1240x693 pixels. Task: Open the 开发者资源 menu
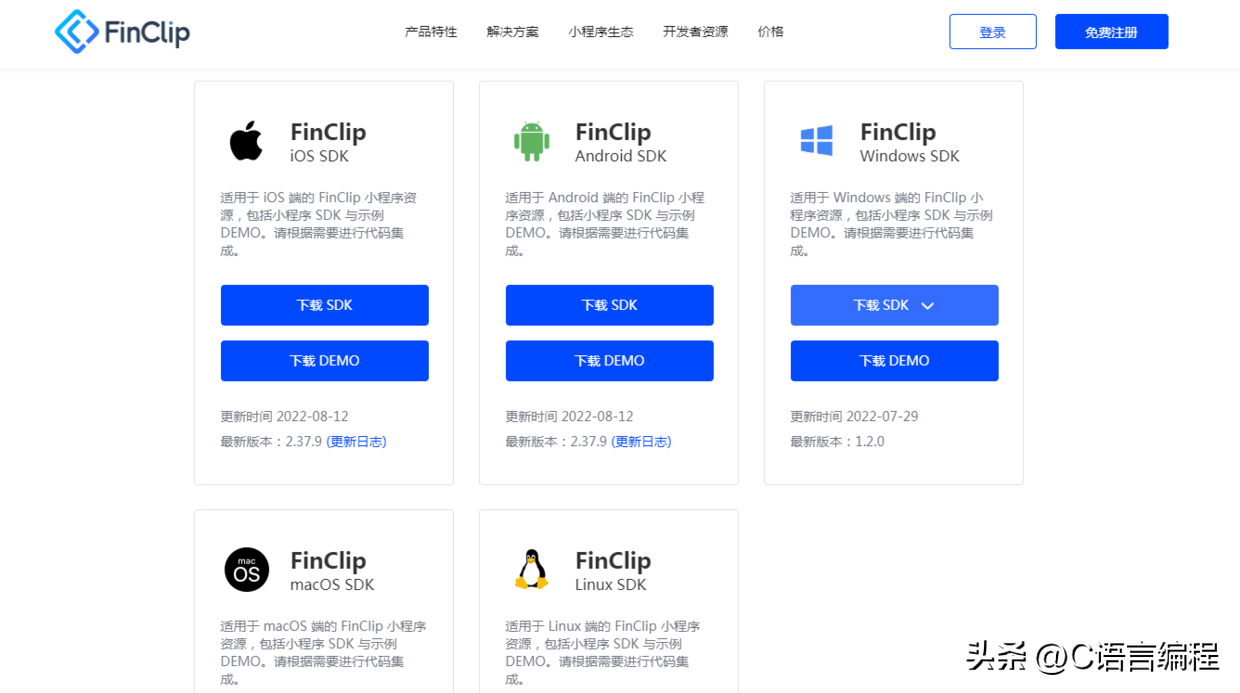point(695,32)
